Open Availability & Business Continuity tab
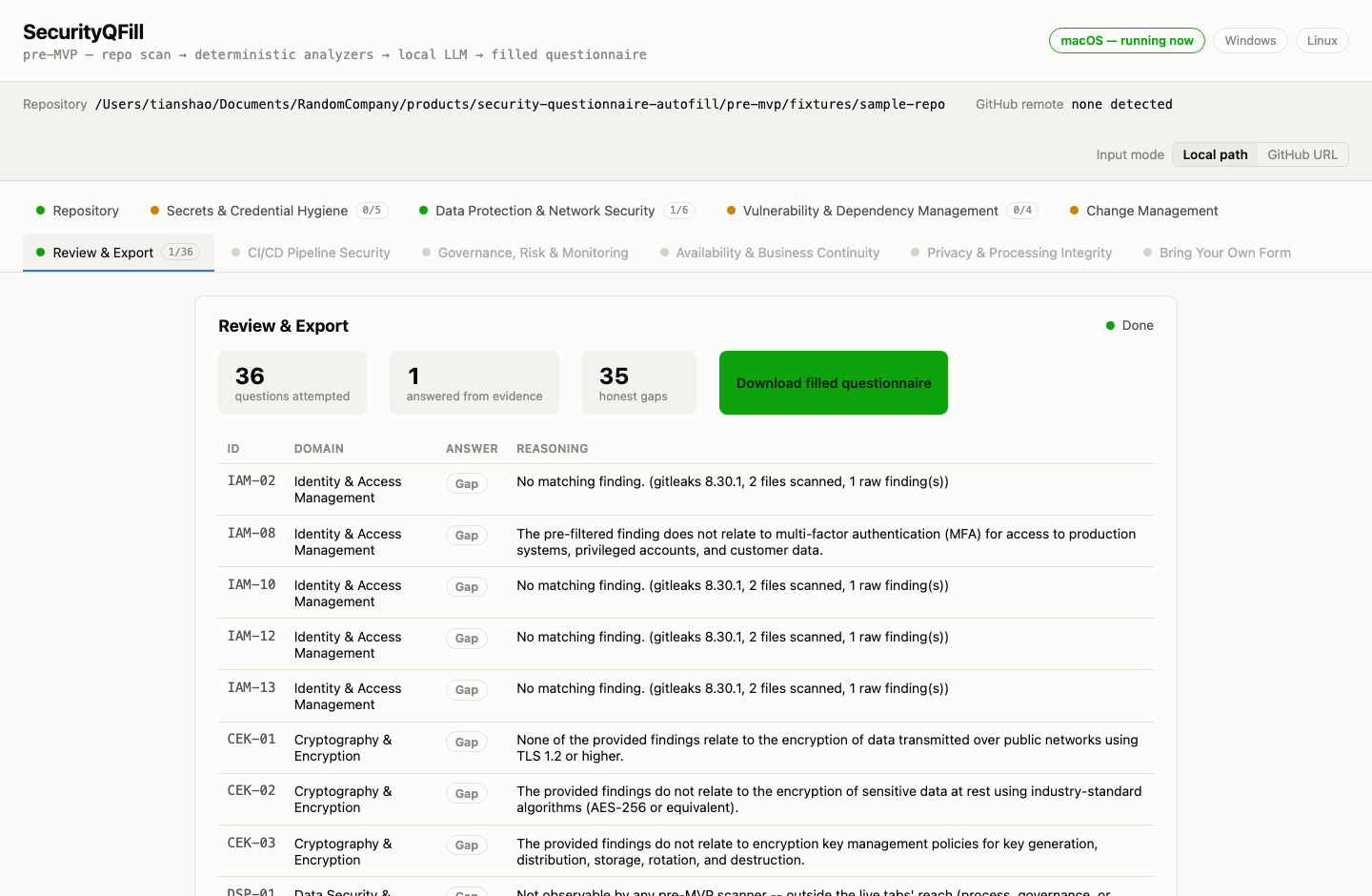Image resolution: width=1372 pixels, height=896 pixels. [770, 253]
